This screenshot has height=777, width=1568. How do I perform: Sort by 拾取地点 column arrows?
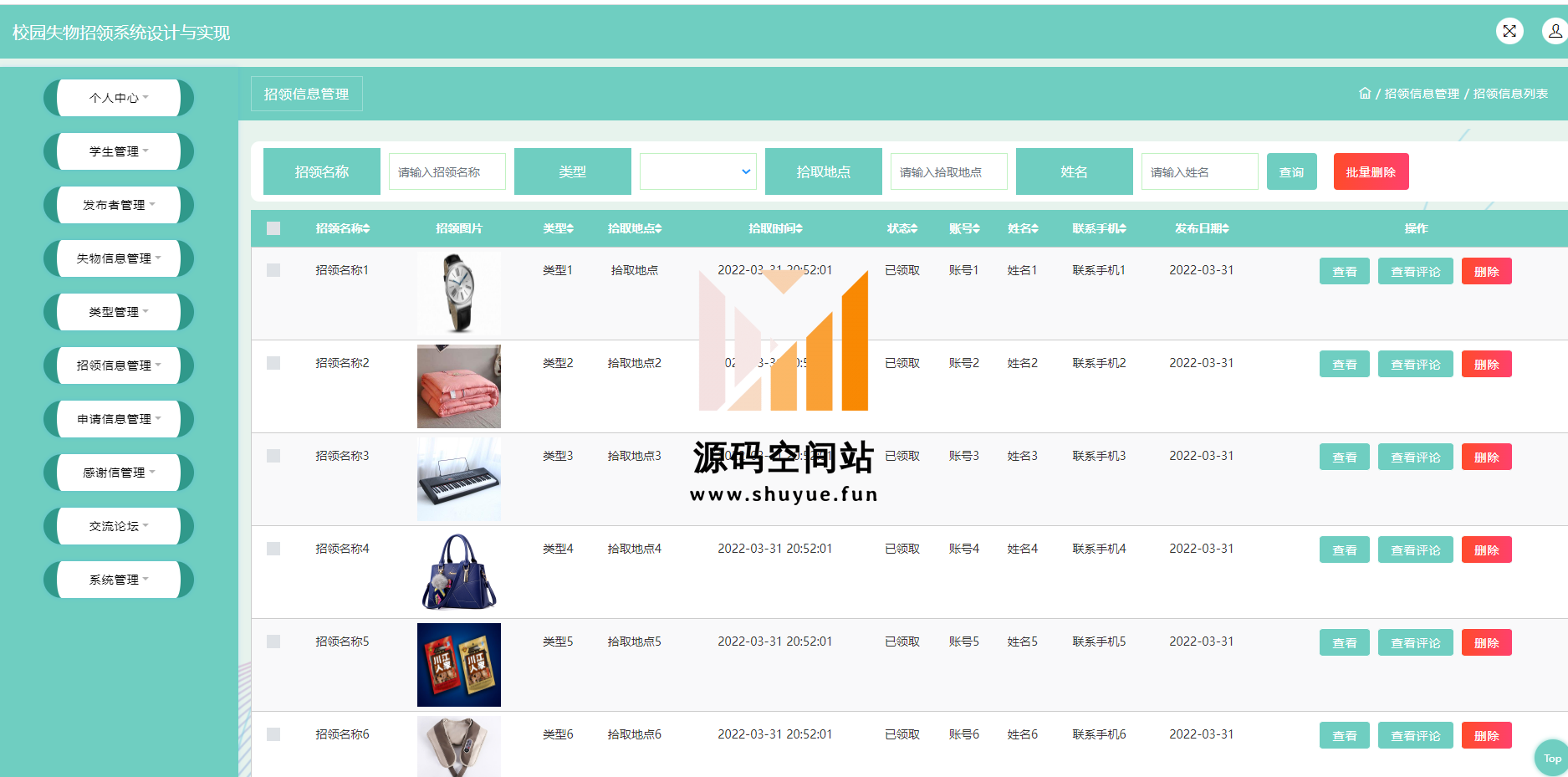point(658,228)
